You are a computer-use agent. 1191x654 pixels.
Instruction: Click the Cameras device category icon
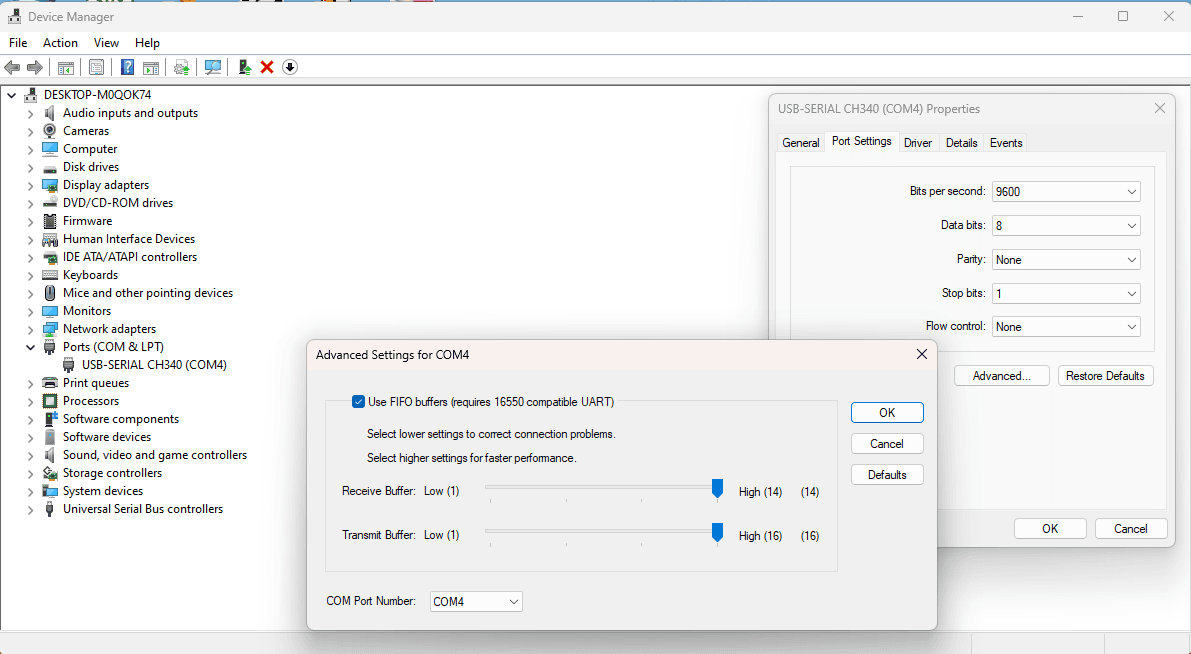tap(50, 131)
